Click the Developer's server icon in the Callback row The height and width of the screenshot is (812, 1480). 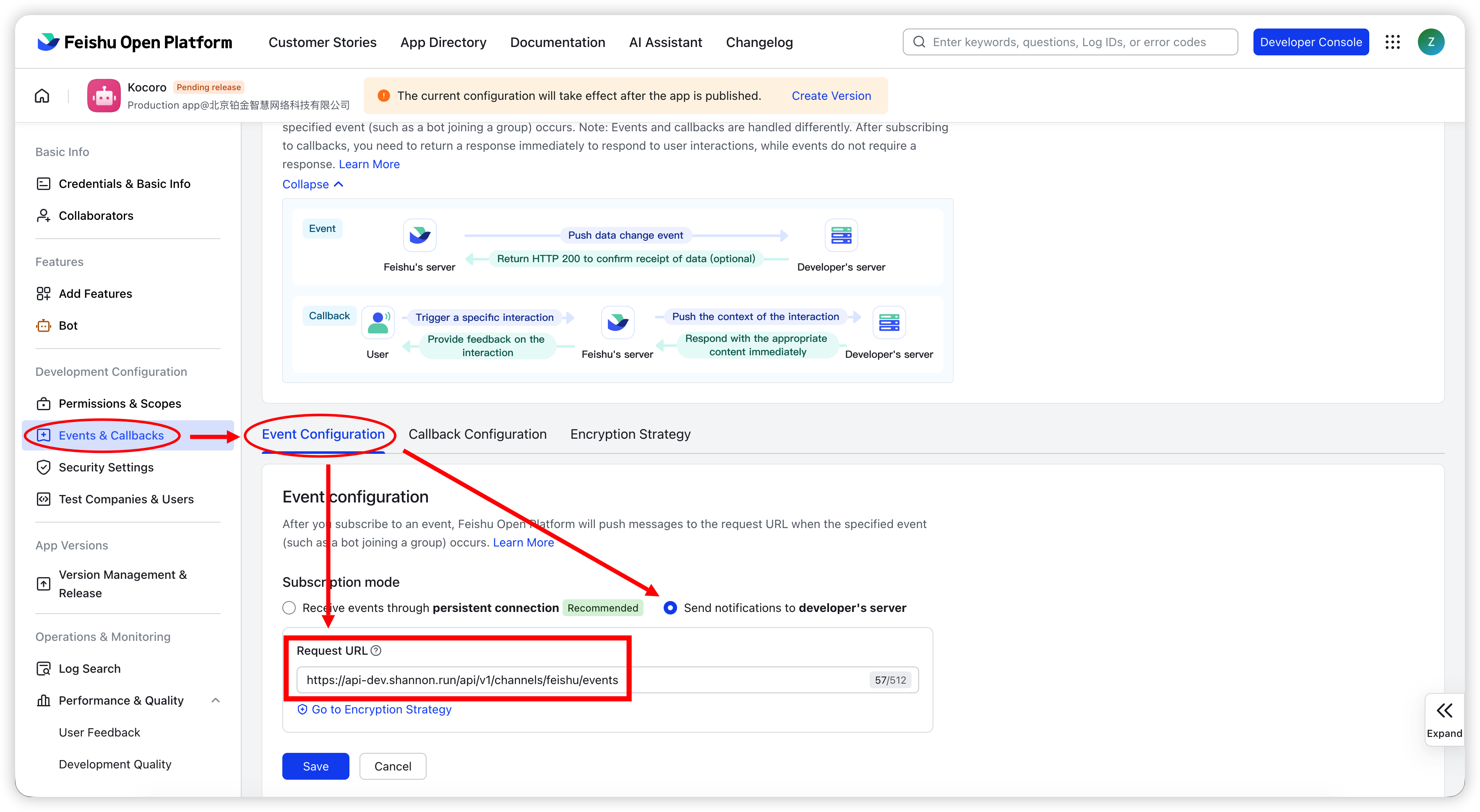pos(889,323)
